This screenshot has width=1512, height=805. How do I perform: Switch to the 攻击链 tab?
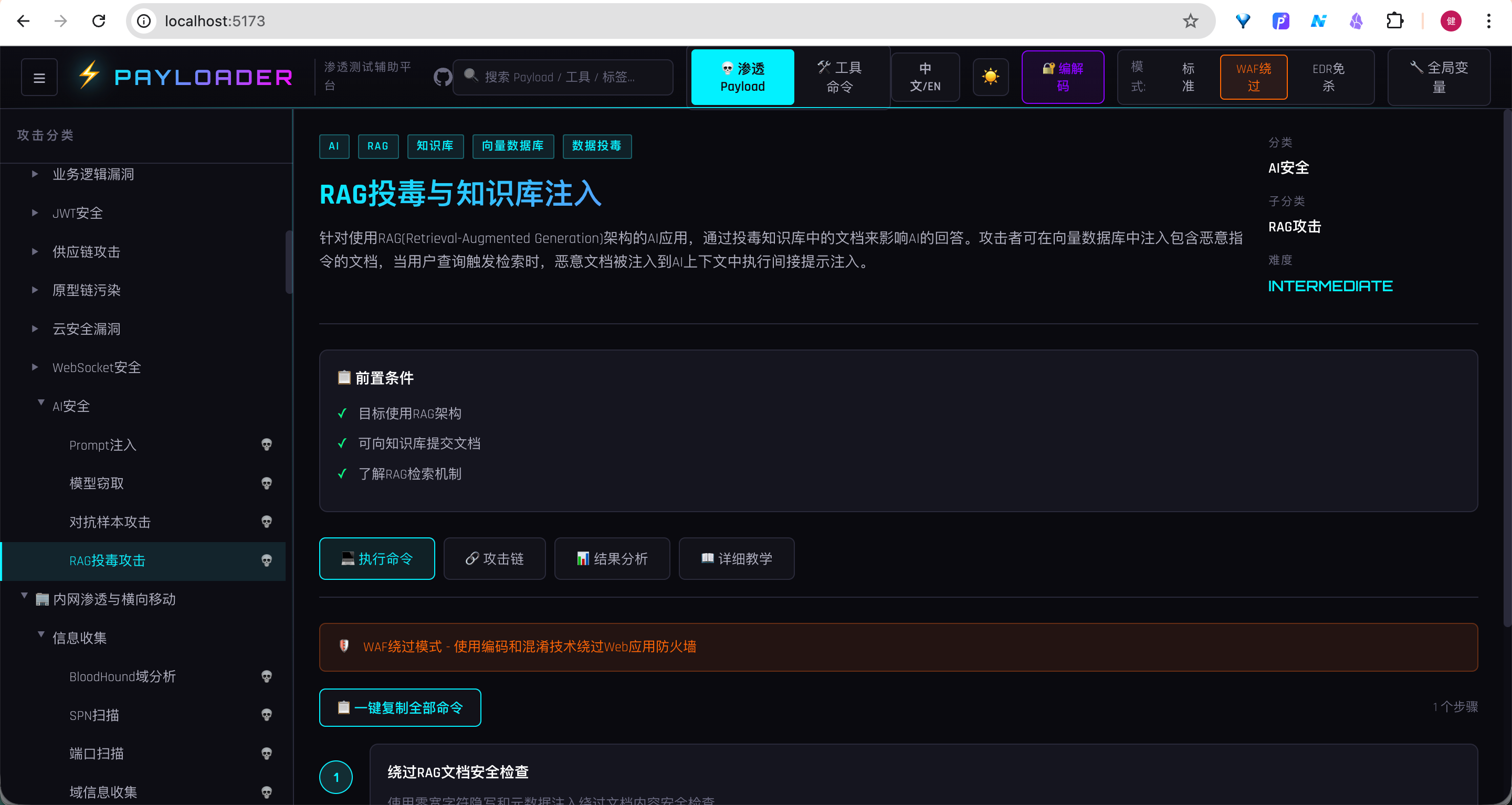coord(494,558)
